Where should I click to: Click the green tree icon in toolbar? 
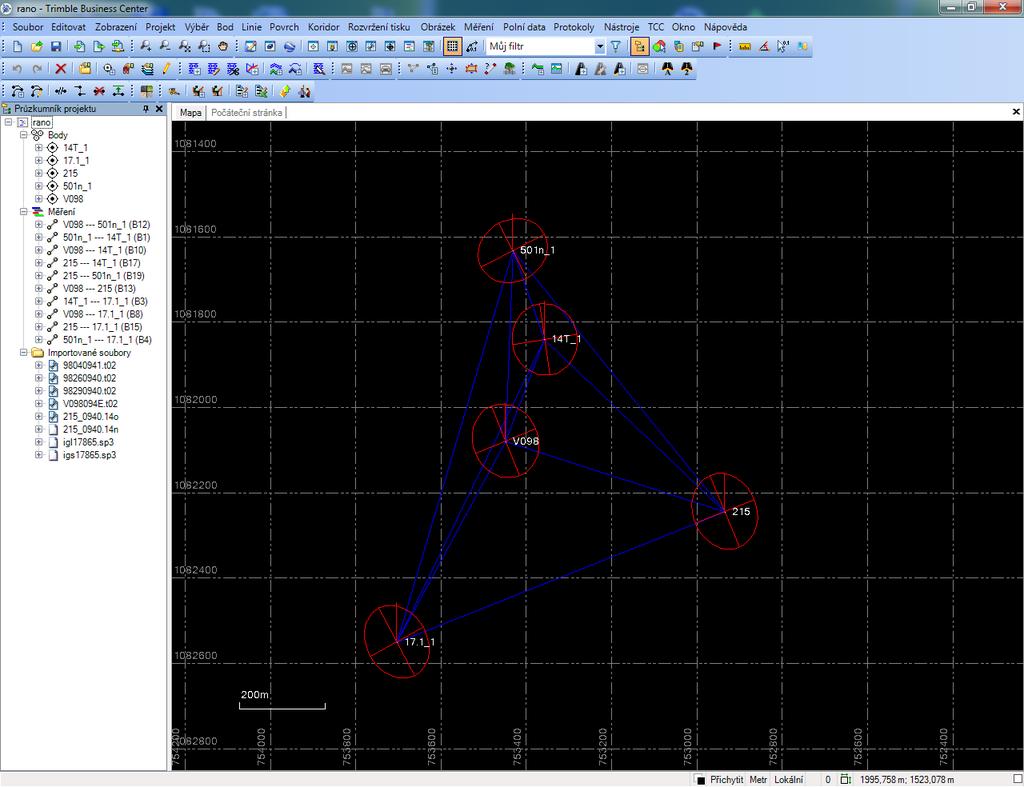(509, 69)
